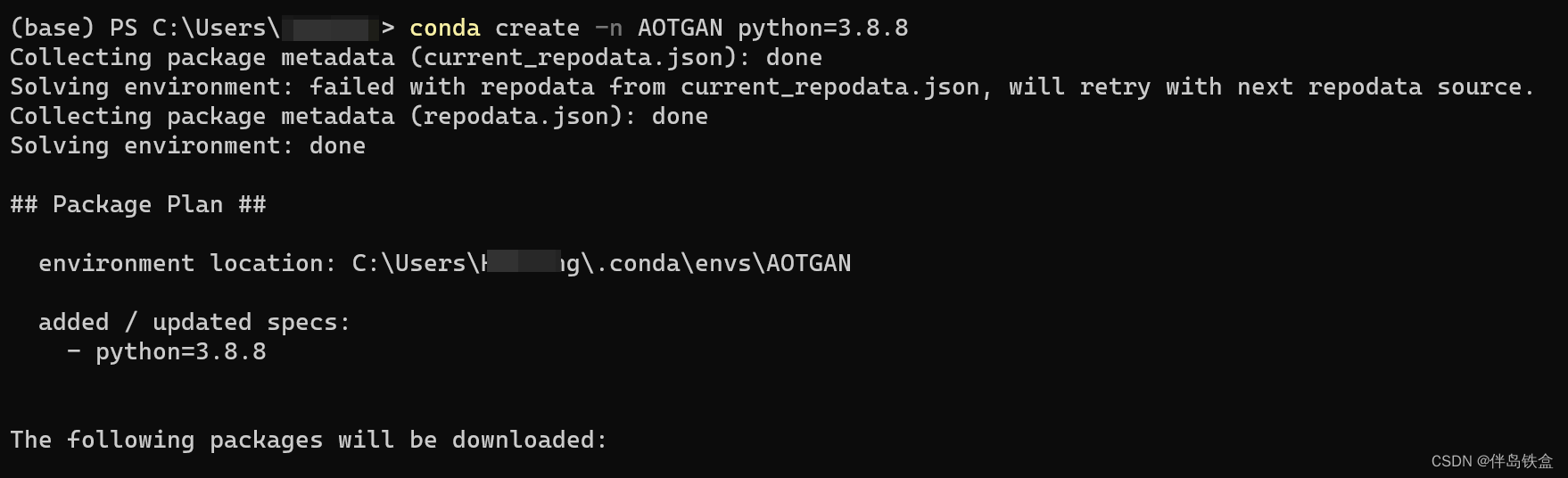Click the '(base)' prompt prefix
This screenshot has height=478, width=1568.
pyautogui.click(x=52, y=29)
